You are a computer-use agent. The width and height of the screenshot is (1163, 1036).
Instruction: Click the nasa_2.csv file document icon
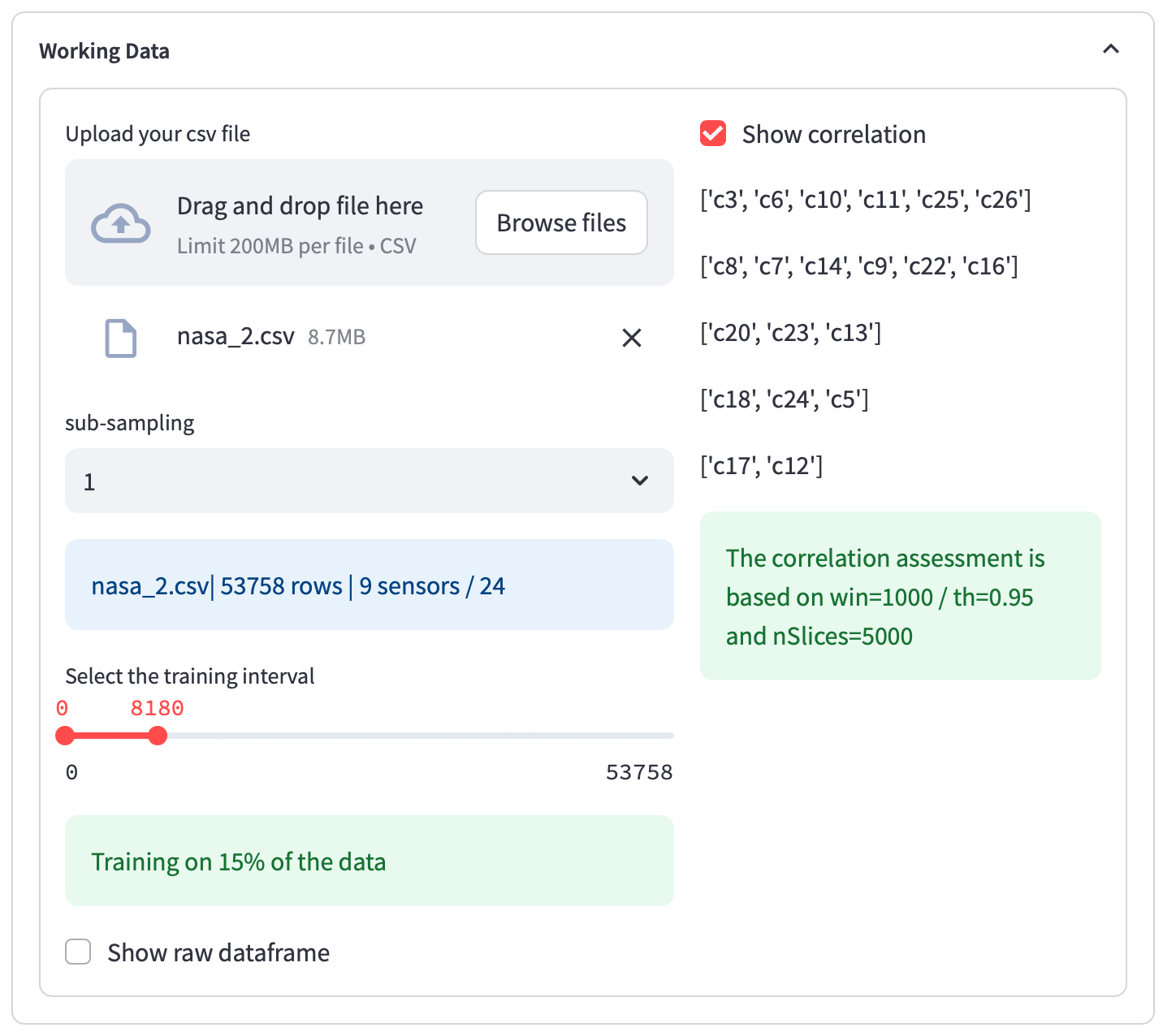[121, 338]
